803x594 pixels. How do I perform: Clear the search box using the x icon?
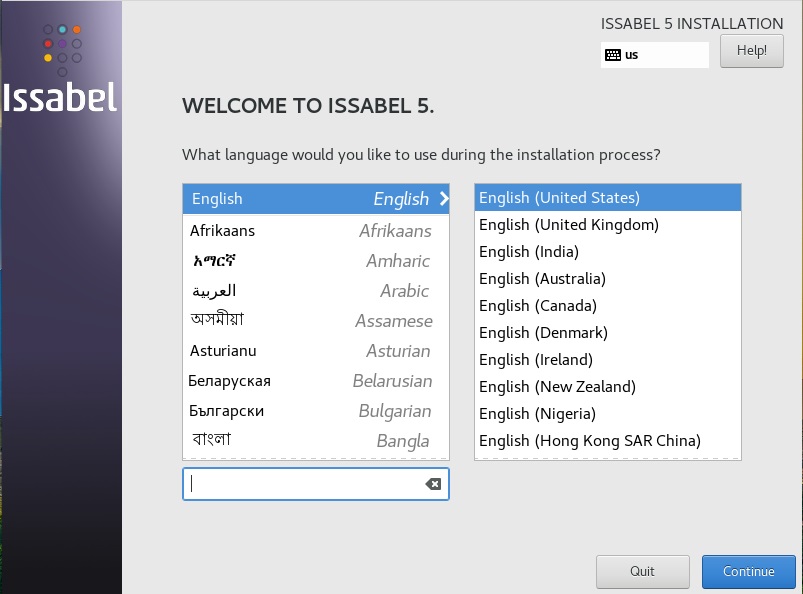[432, 484]
